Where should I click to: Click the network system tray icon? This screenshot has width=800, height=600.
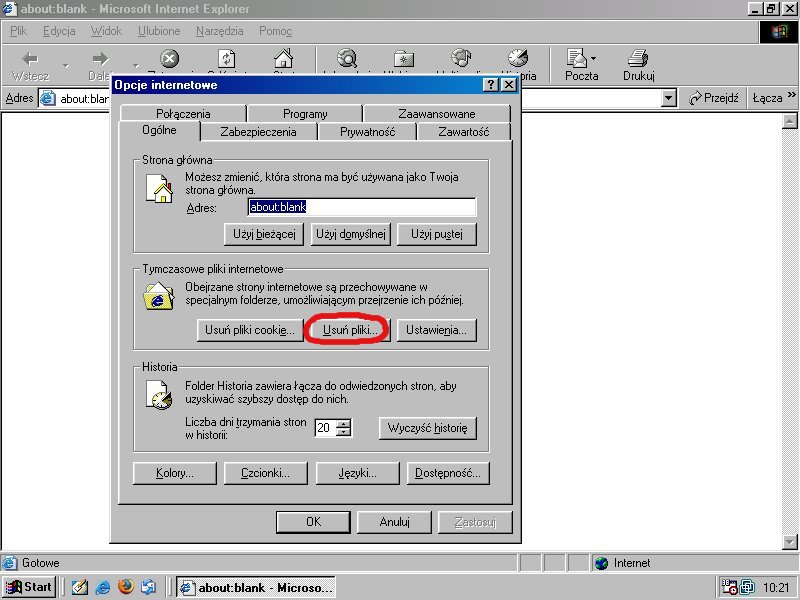pyautogui.click(x=747, y=588)
